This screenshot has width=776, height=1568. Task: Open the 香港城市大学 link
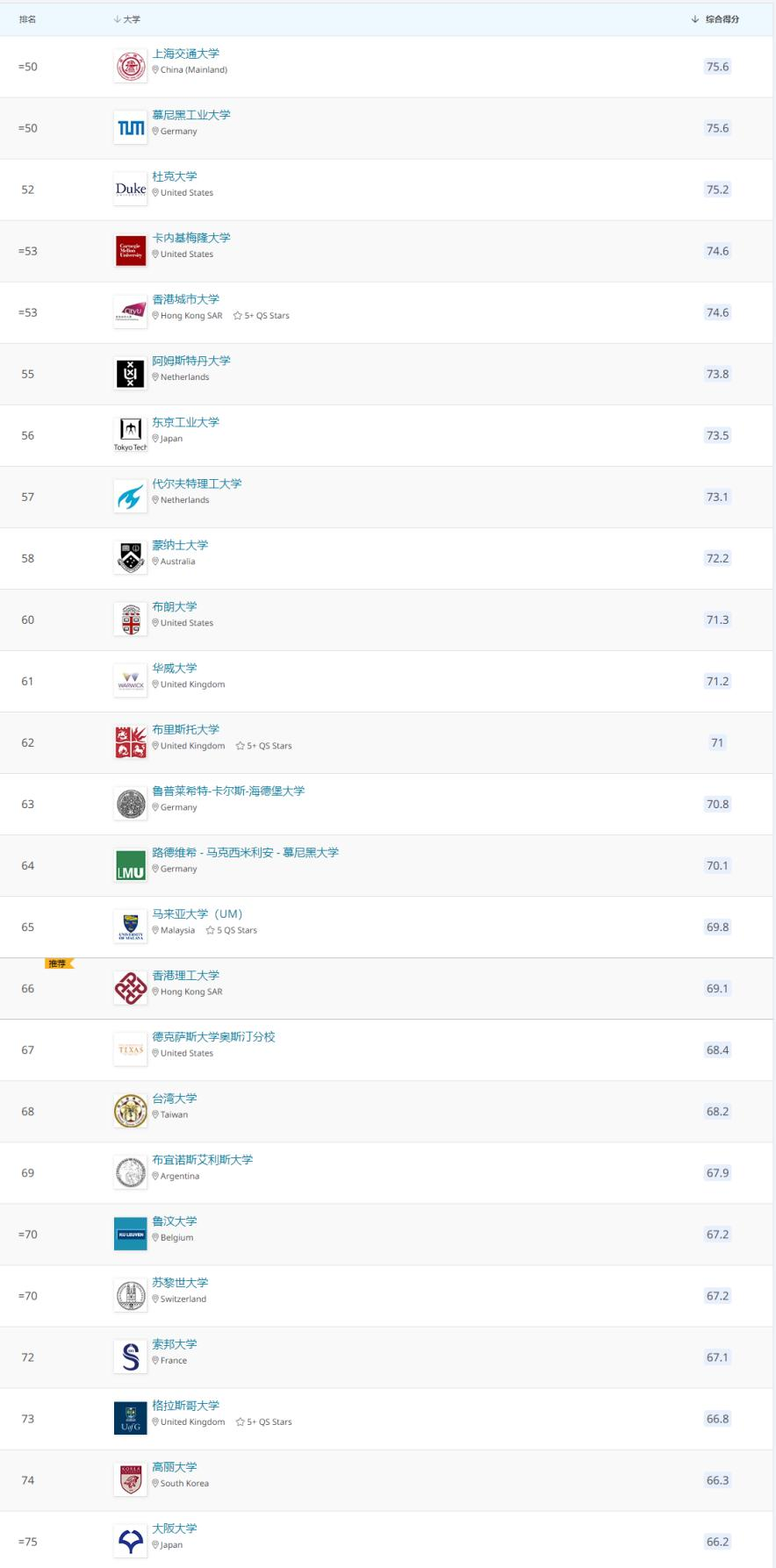pyautogui.click(x=185, y=299)
